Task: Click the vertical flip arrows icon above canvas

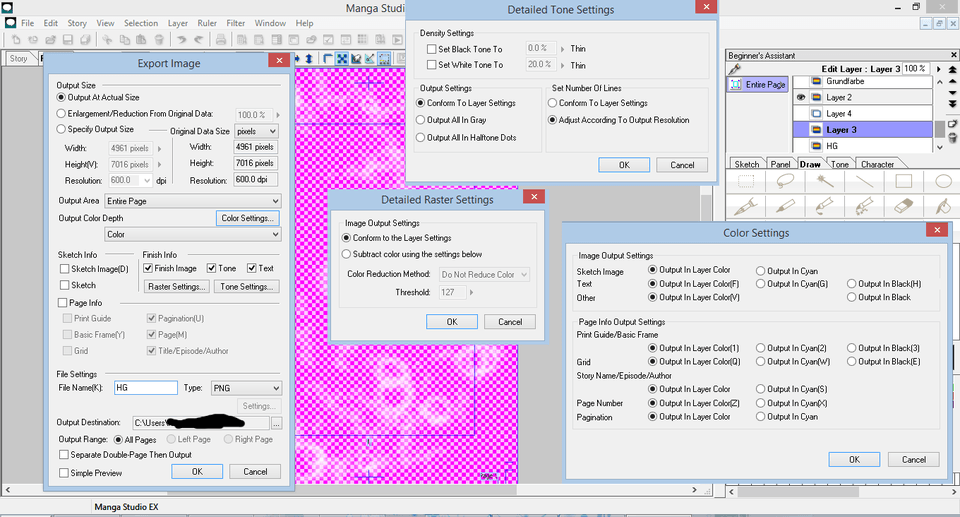Action: 309,58
